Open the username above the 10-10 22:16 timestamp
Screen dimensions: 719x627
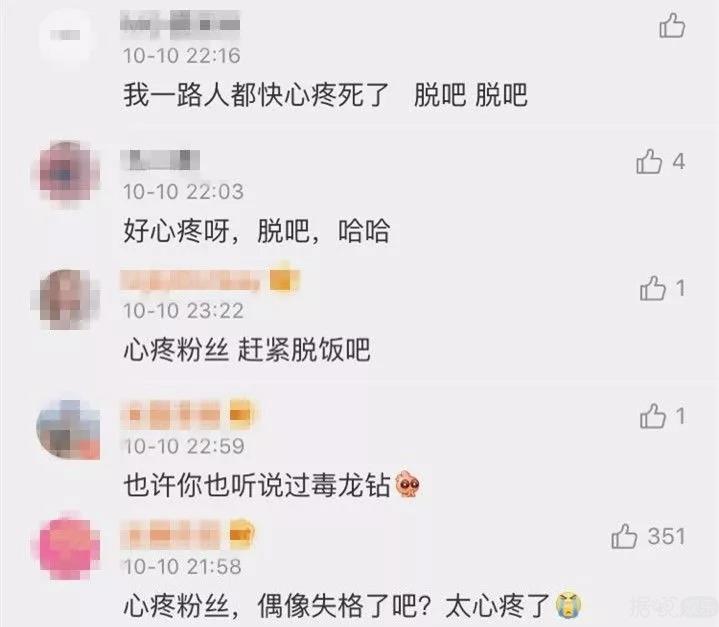click(180, 24)
